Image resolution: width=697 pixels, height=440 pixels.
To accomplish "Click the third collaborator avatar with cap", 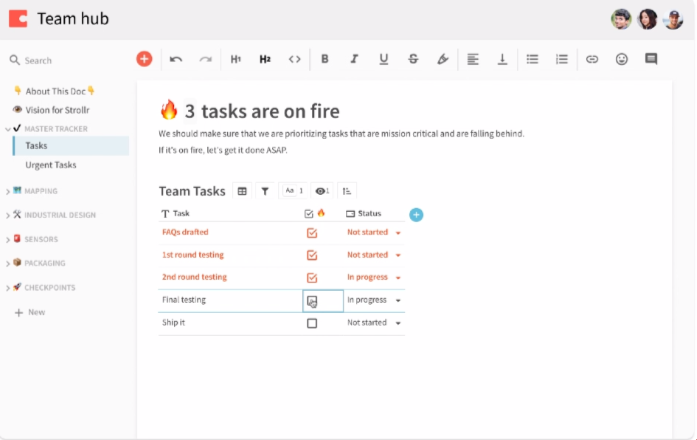I will click(673, 19).
